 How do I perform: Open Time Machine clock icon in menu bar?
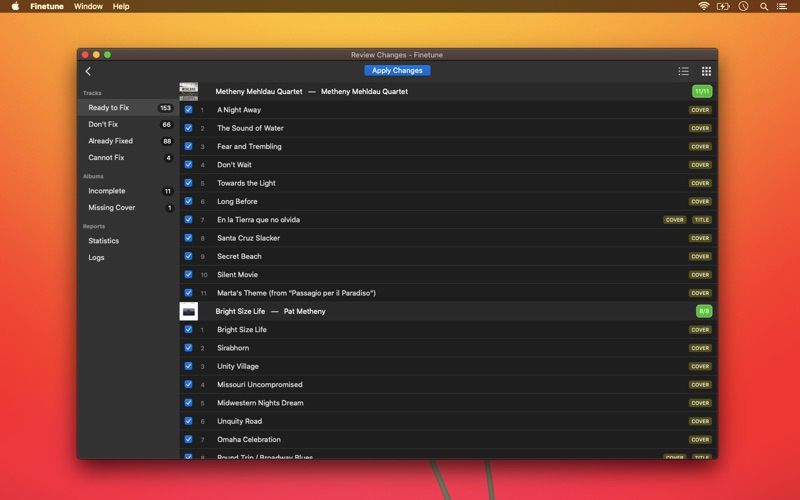pos(743,6)
